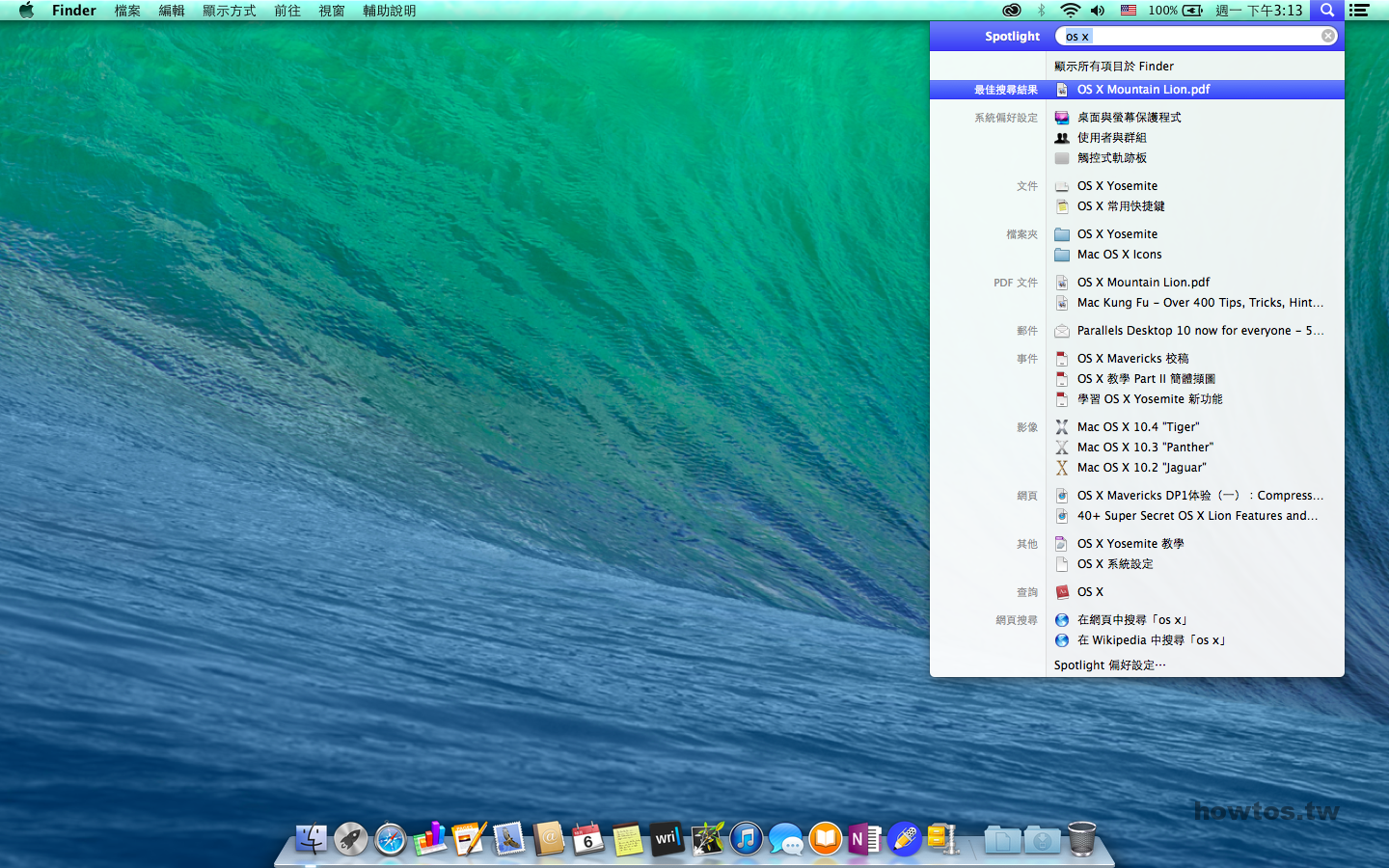1389x868 pixels.
Task: Open Numbers chart icon in Dock
Action: coord(430,839)
